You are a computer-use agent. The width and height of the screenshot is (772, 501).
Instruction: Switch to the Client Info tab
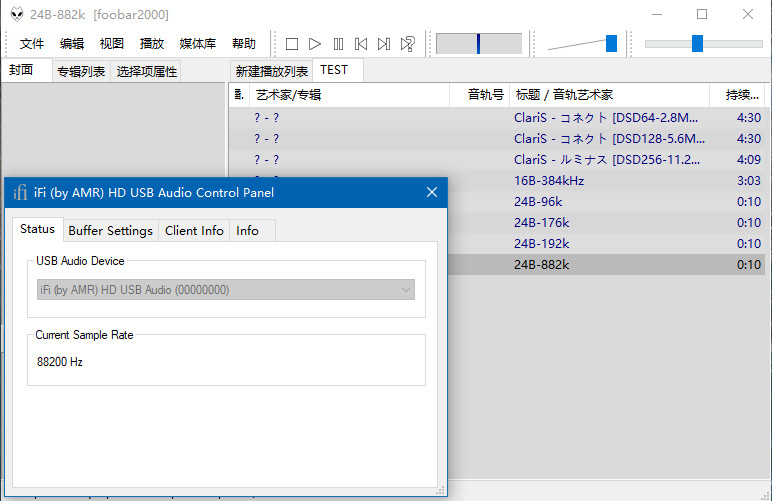194,231
